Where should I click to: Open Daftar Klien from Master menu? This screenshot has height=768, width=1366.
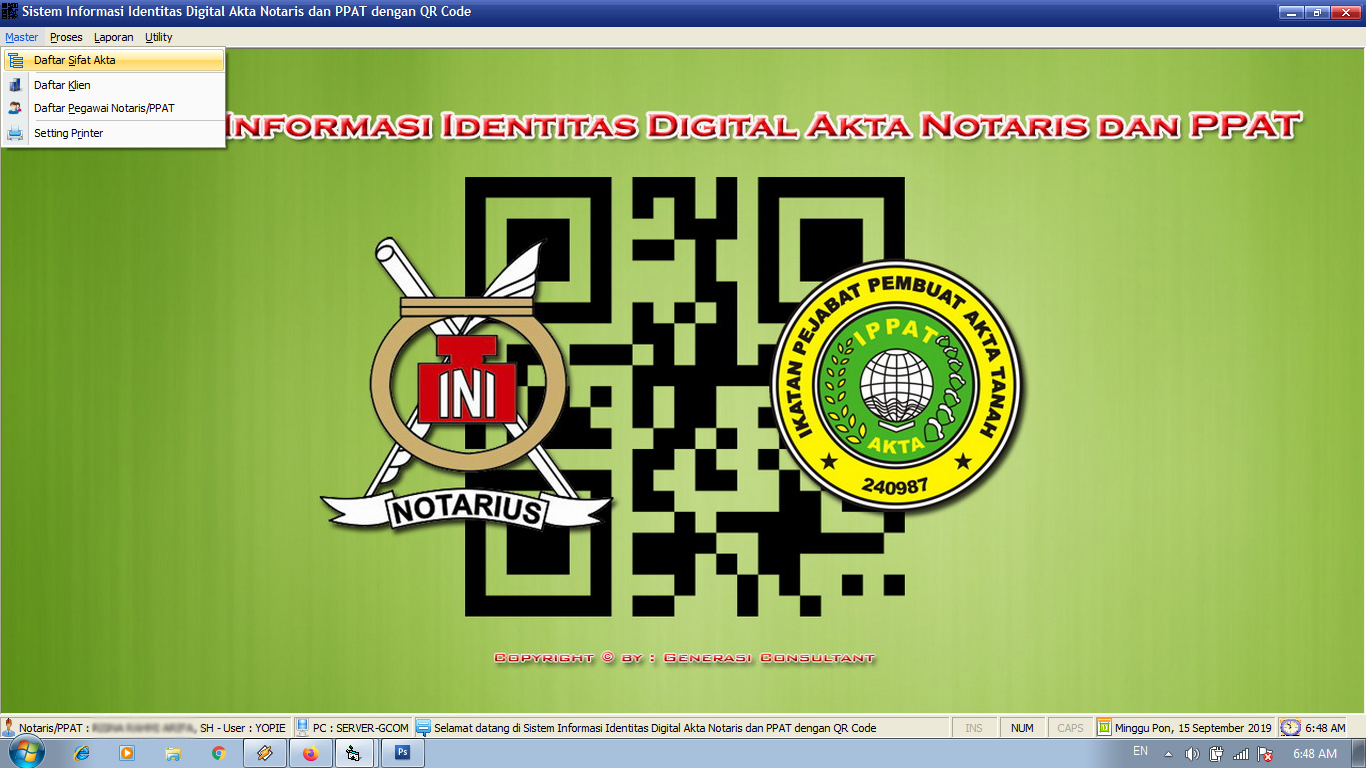click(62, 85)
